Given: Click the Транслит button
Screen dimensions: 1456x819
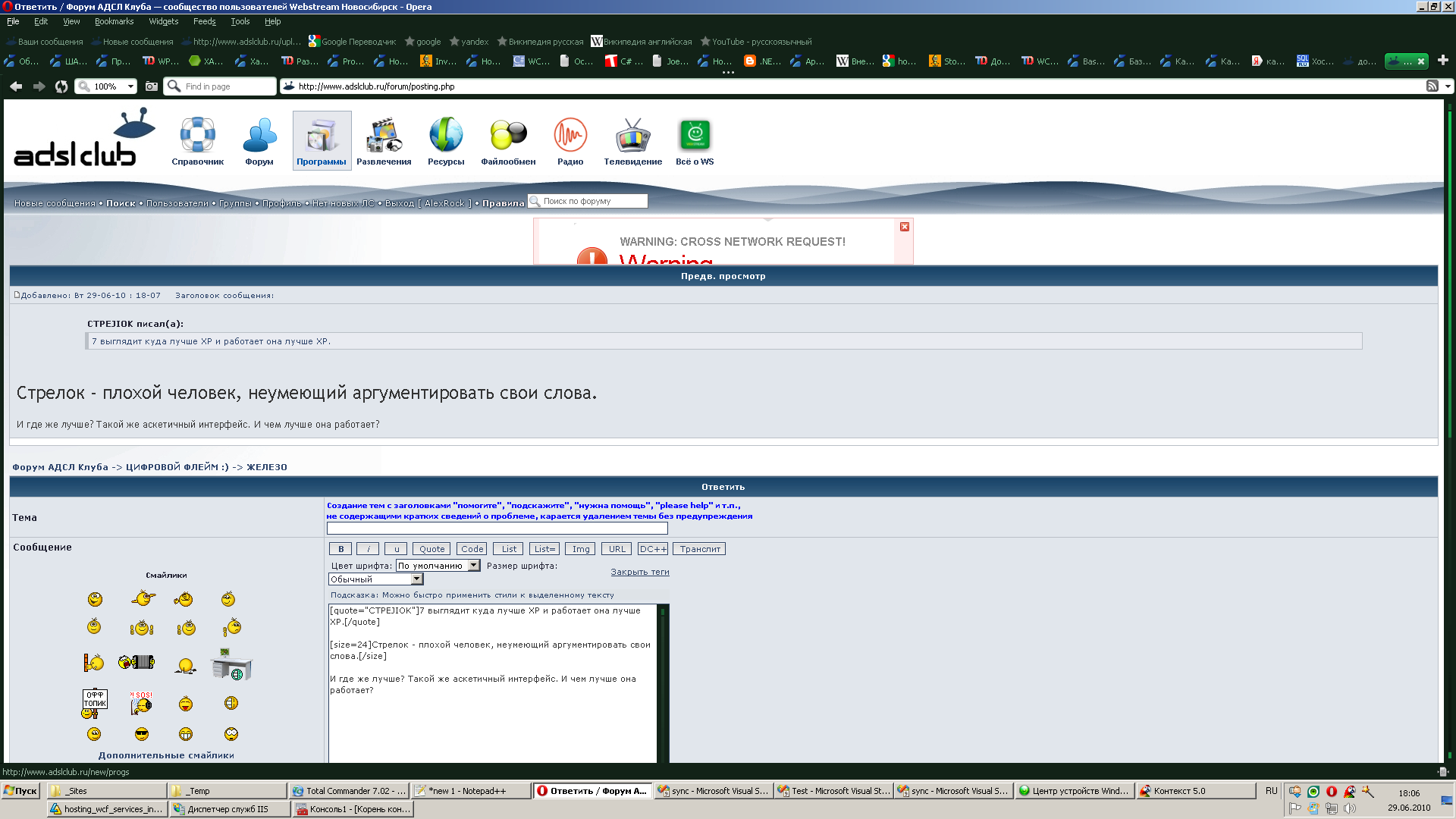Looking at the screenshot, I should point(700,549).
